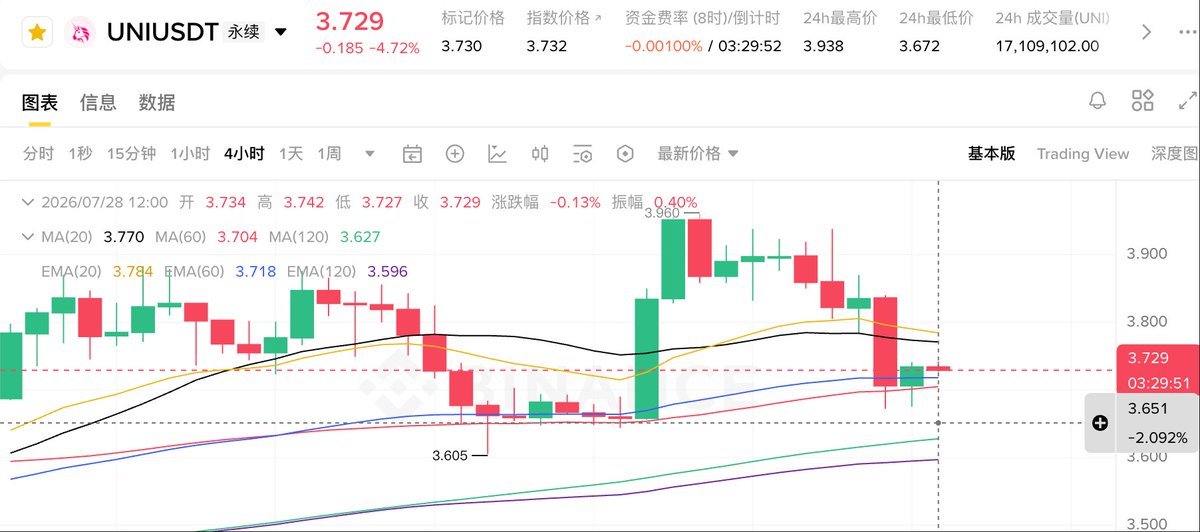
Task: Click the 3.900 price axis label
Action: (x=1147, y=253)
